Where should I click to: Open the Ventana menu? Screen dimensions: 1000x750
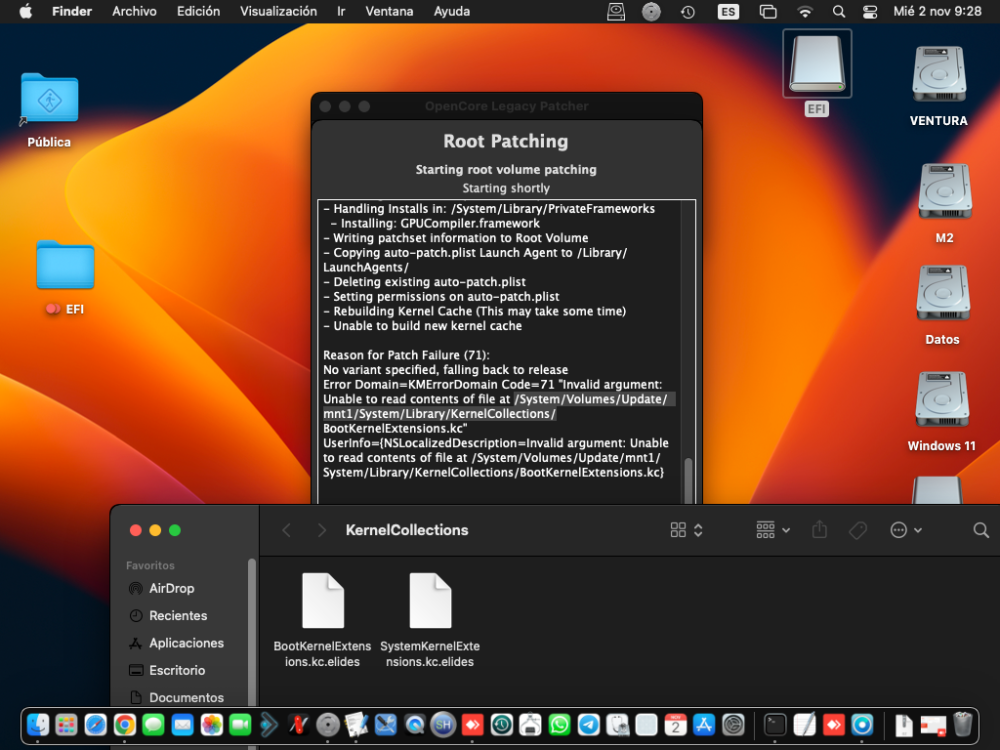(x=389, y=11)
